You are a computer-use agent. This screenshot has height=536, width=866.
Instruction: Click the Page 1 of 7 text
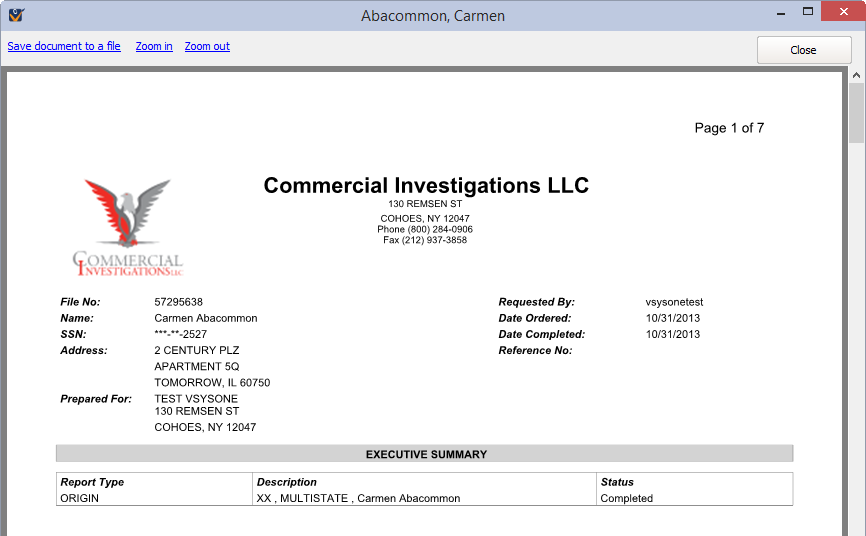[x=729, y=128]
